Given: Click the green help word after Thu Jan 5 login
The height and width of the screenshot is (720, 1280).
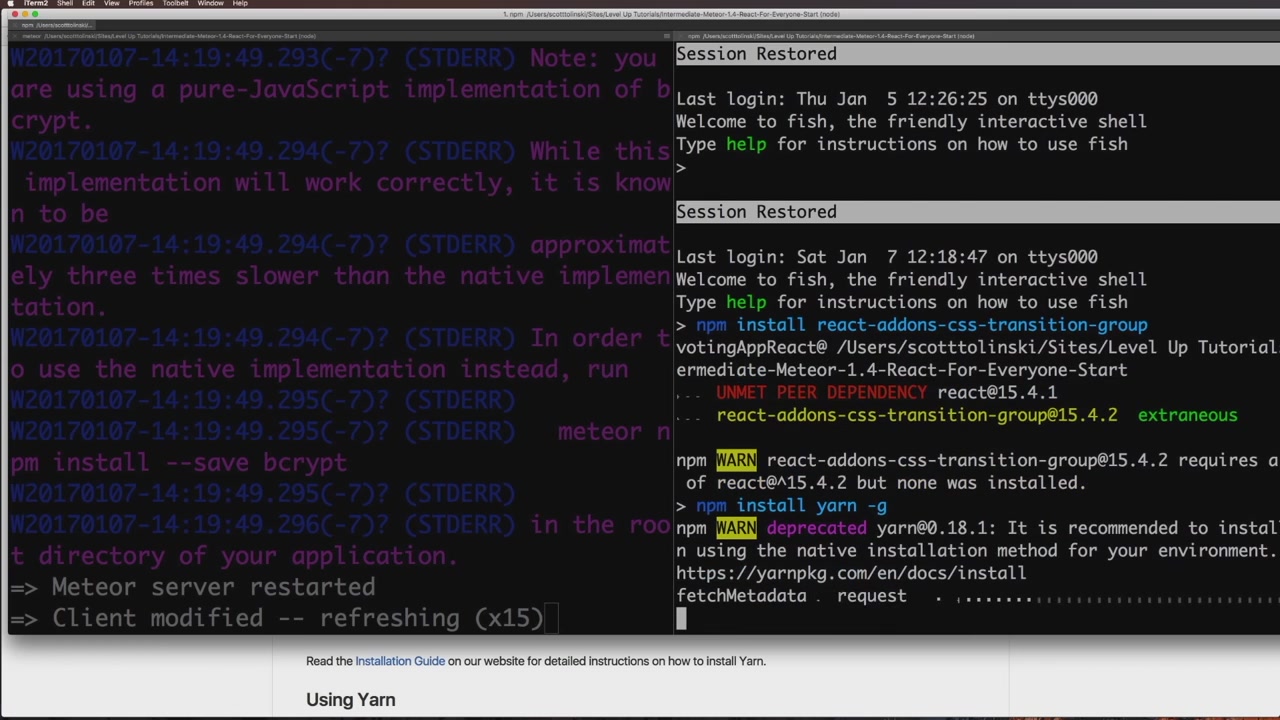Looking at the screenshot, I should [746, 144].
